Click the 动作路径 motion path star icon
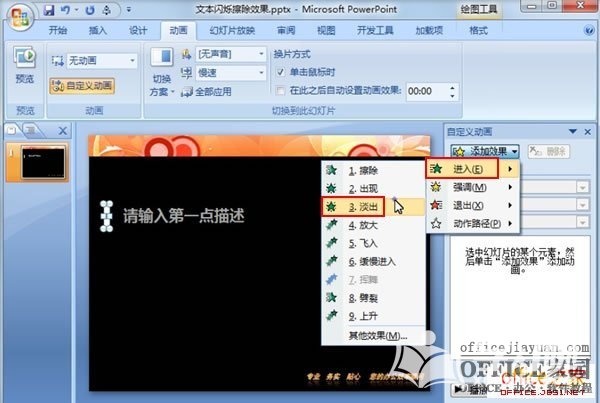The height and width of the screenshot is (403, 600). 437,223
